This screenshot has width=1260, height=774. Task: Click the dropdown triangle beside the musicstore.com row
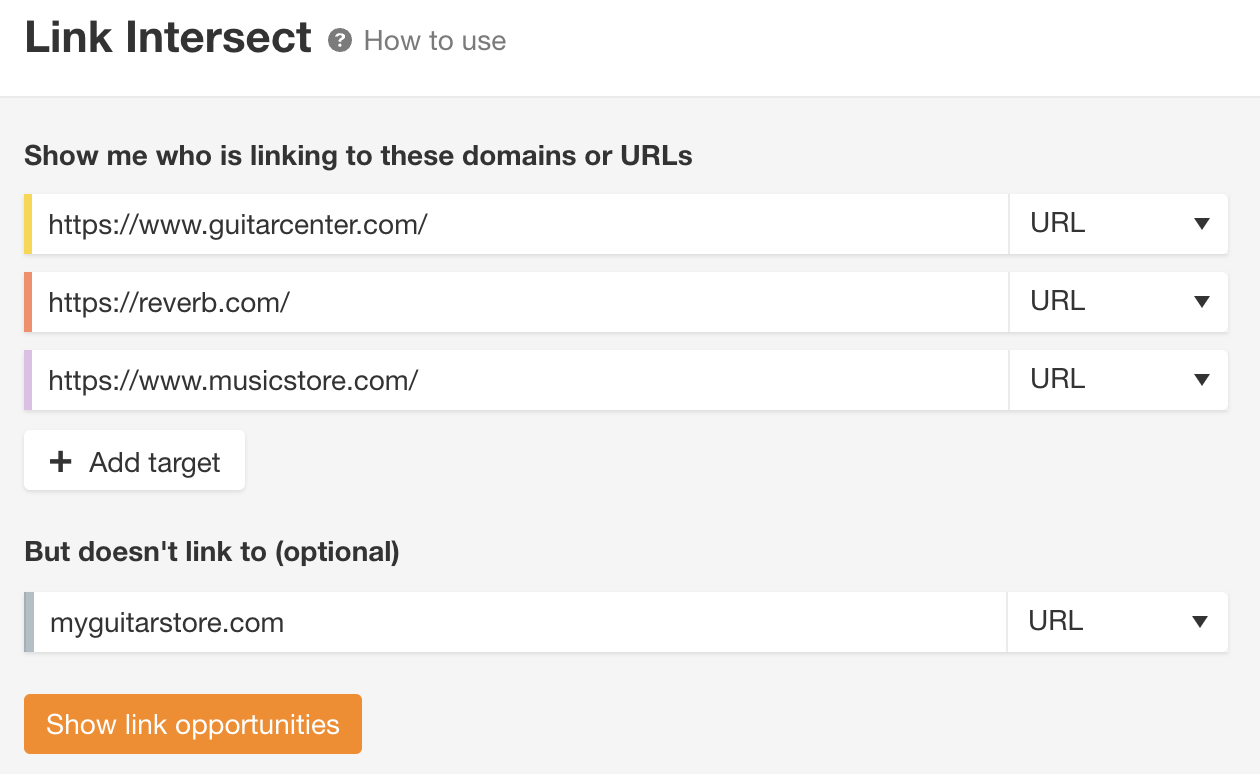pos(1200,379)
